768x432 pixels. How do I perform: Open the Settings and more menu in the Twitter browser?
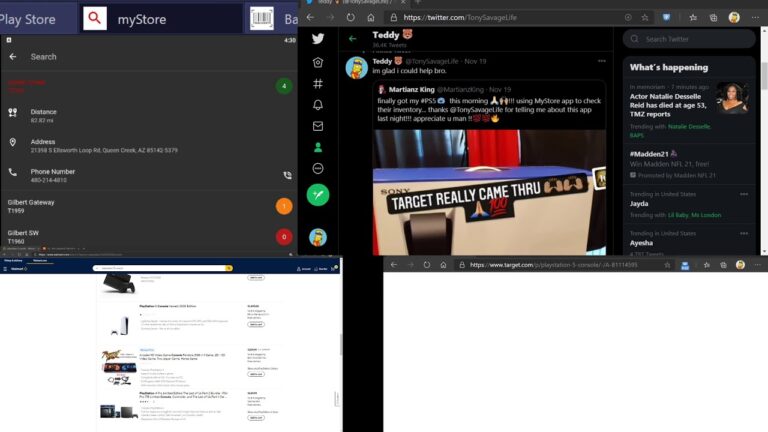[x=755, y=17]
